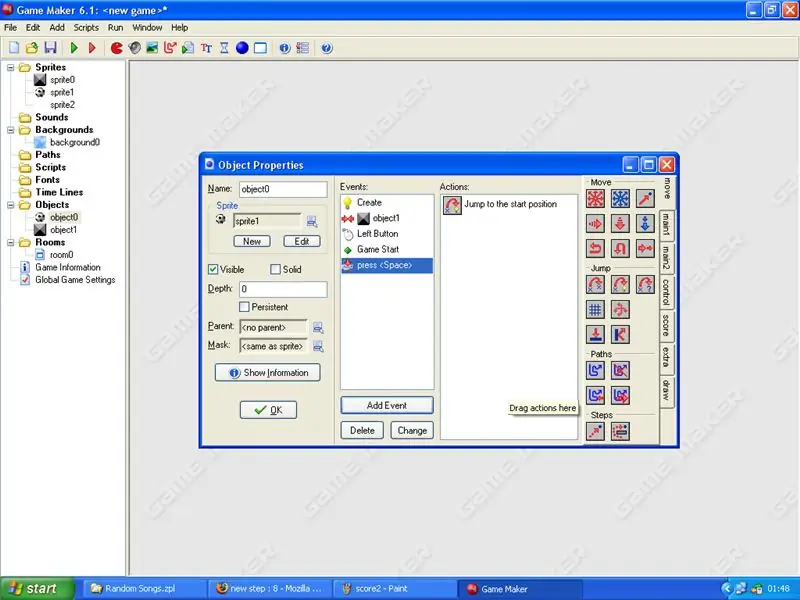This screenshot has width=800, height=600.
Task: Select the red 'Set vertical speed' action icon
Action: [620, 223]
